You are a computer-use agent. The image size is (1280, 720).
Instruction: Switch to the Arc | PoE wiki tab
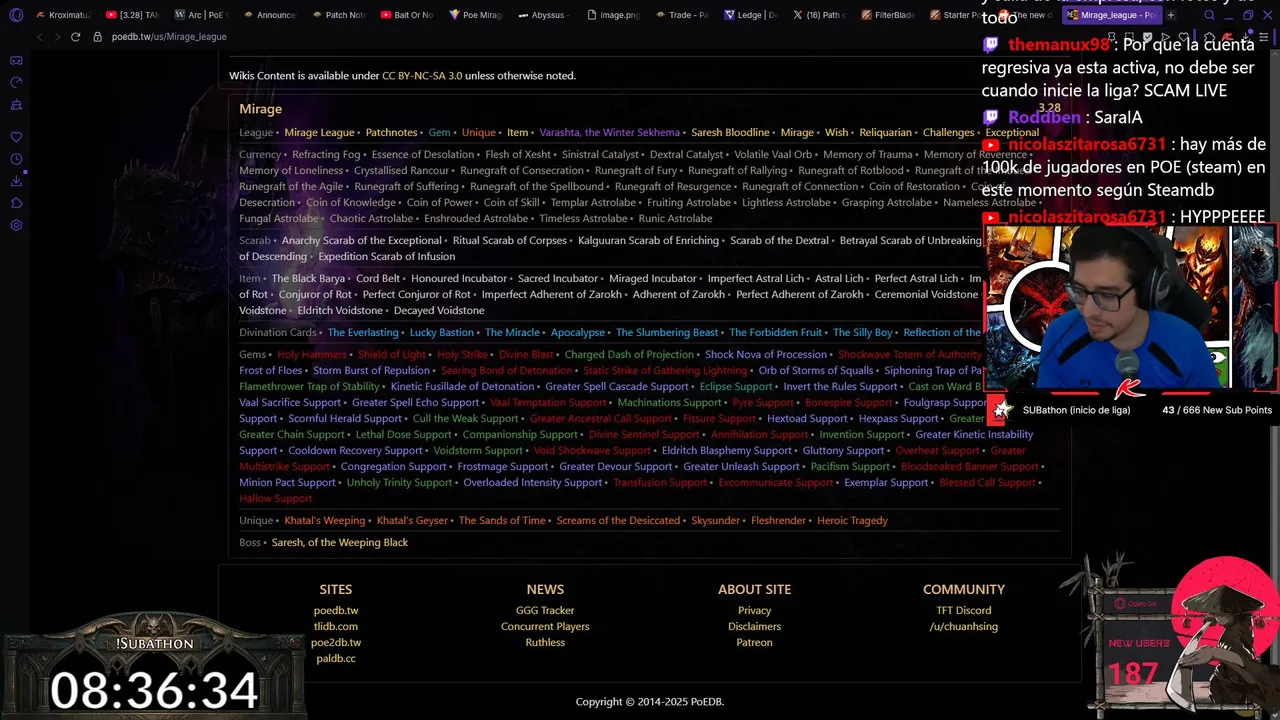coord(200,15)
